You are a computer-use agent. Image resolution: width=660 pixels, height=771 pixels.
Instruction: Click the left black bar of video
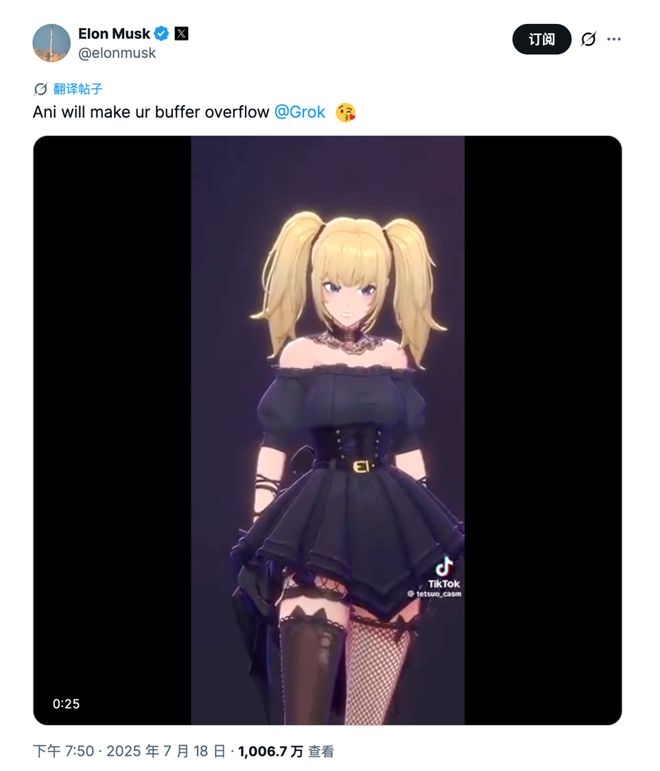pyautogui.click(x=112, y=430)
